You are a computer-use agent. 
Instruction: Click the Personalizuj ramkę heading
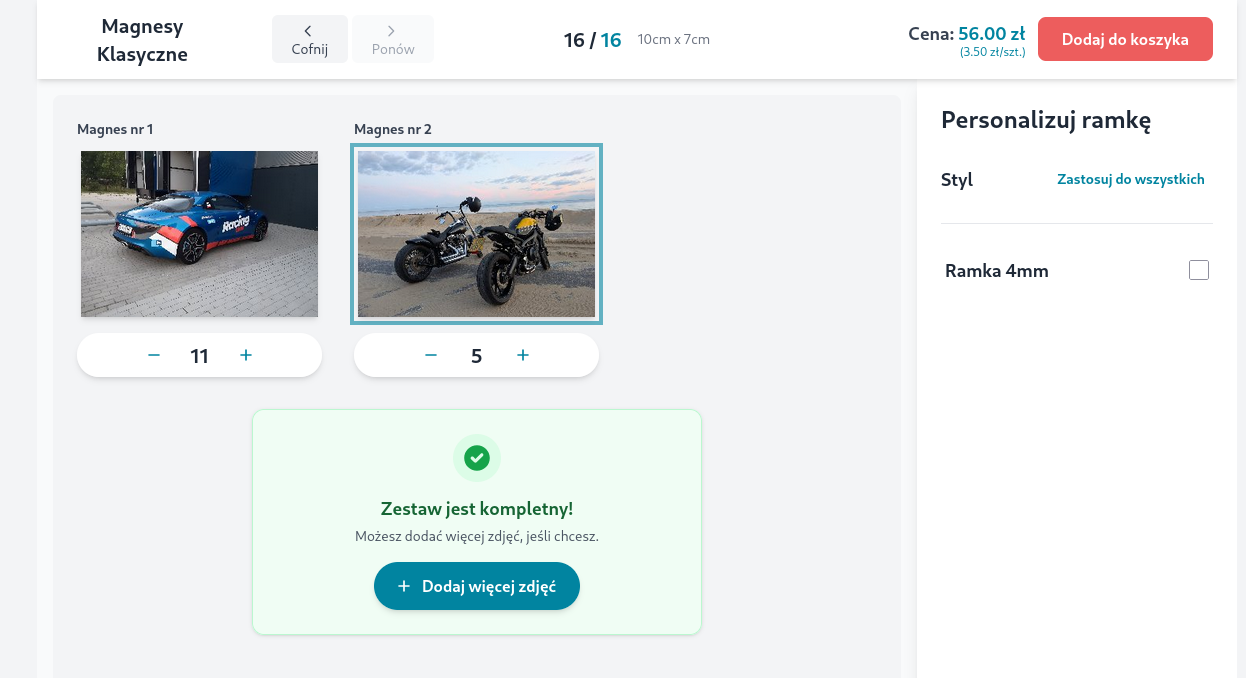coord(1046,121)
